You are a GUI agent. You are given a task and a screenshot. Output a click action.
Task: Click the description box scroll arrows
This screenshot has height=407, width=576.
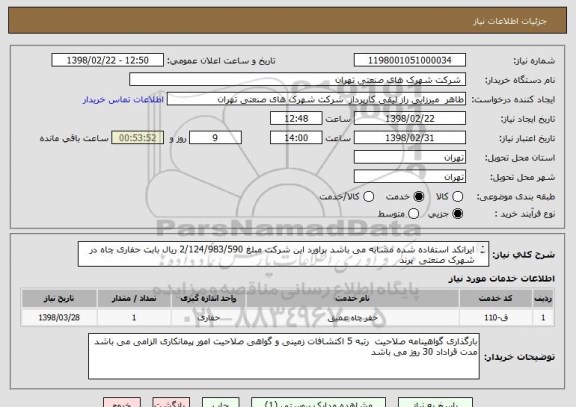coord(483,250)
